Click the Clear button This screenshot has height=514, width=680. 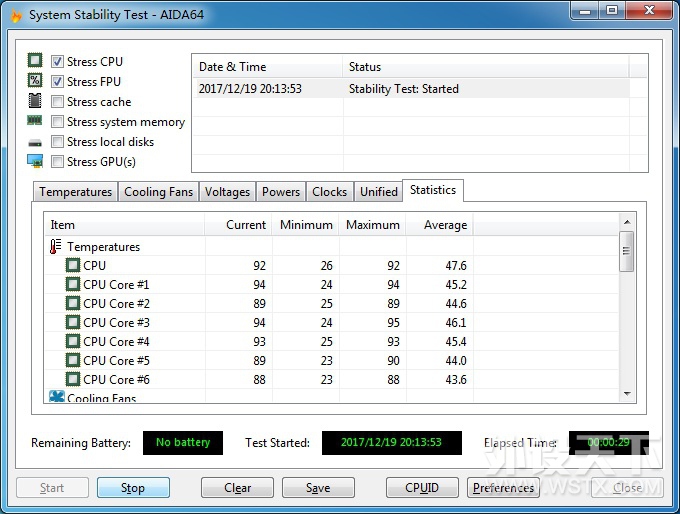click(x=237, y=488)
